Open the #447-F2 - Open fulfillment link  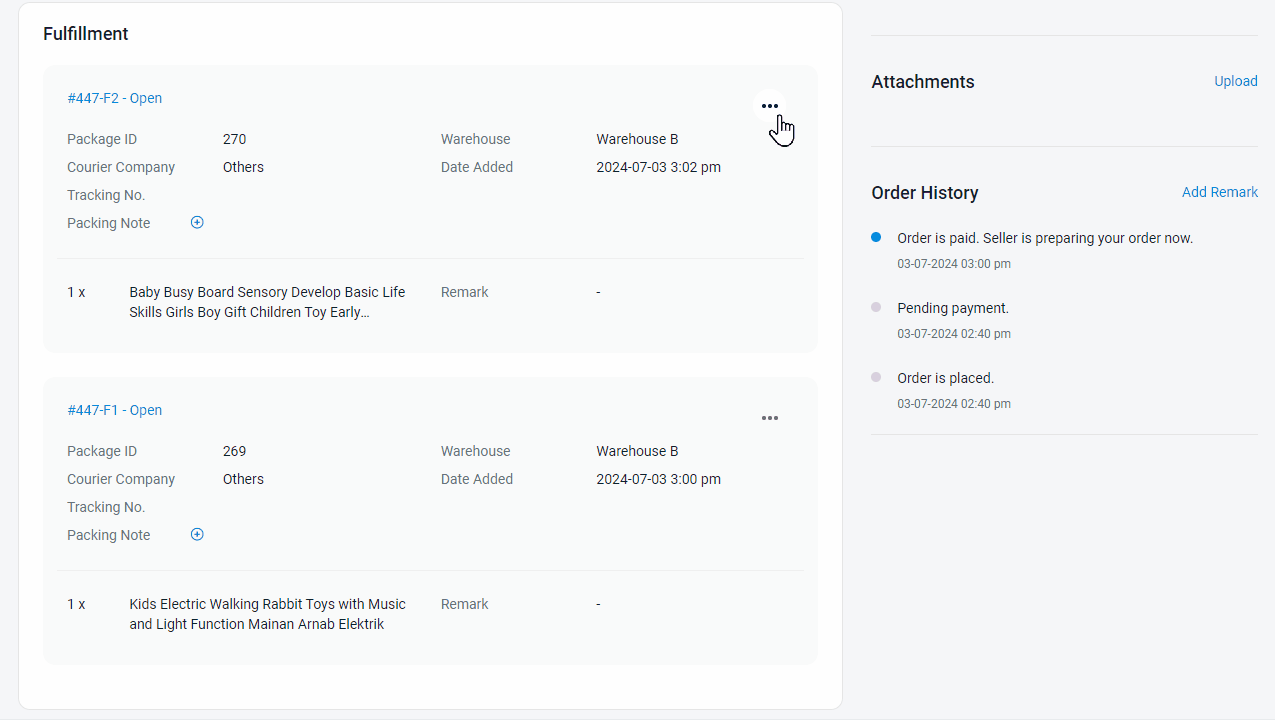pos(114,98)
